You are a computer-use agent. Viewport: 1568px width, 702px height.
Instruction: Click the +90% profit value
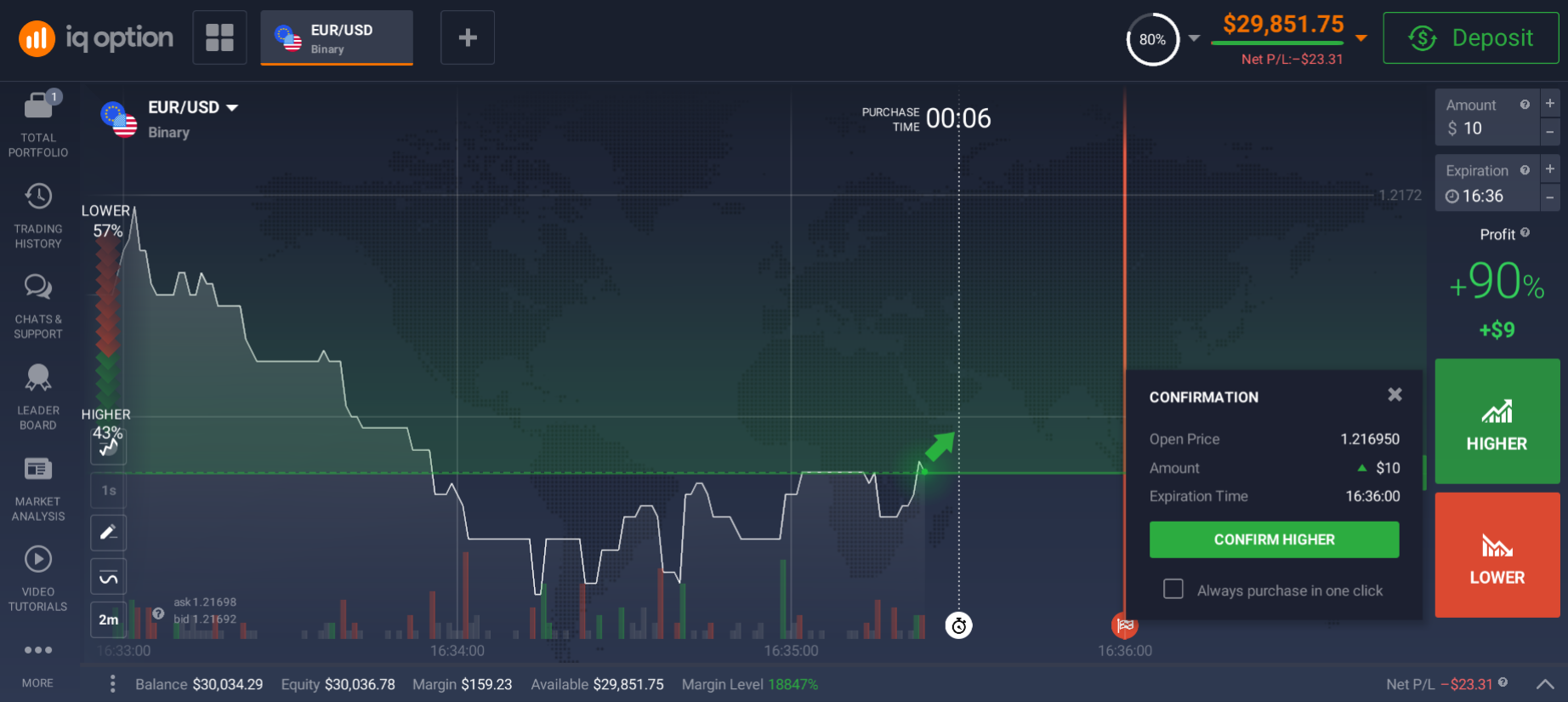pos(1497,282)
